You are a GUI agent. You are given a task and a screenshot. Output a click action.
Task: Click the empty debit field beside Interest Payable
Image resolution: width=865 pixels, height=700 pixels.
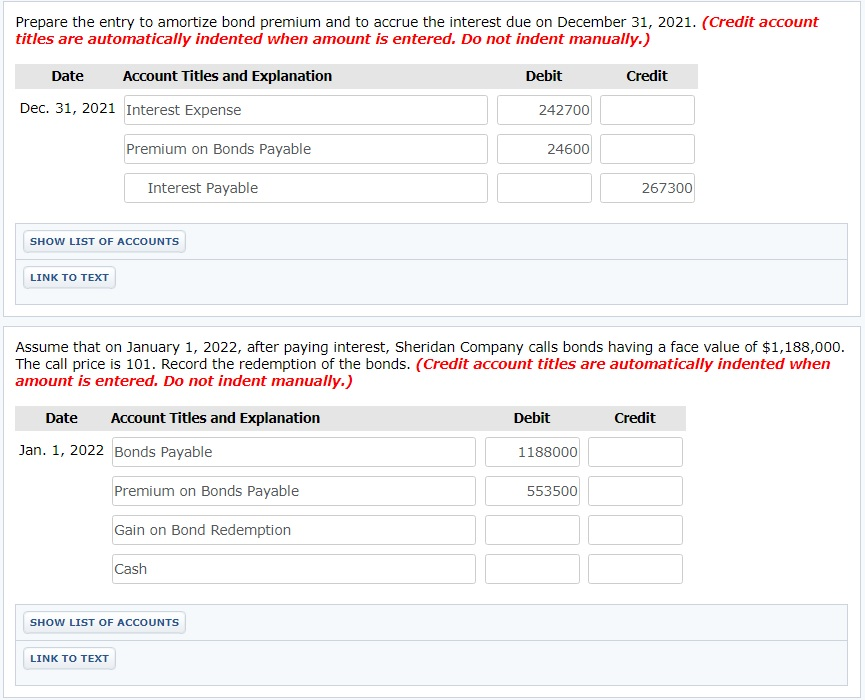[544, 188]
